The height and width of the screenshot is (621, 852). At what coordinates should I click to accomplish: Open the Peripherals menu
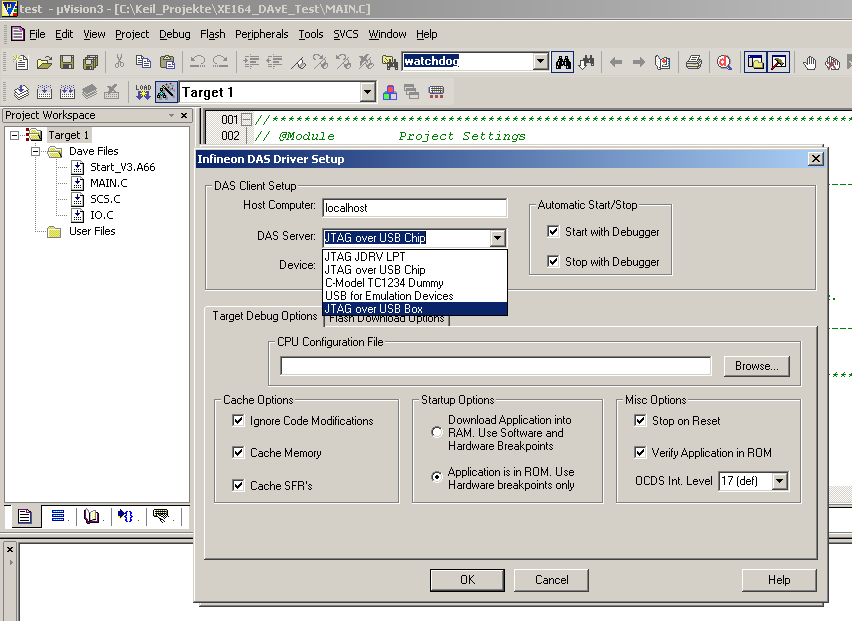[x=261, y=34]
